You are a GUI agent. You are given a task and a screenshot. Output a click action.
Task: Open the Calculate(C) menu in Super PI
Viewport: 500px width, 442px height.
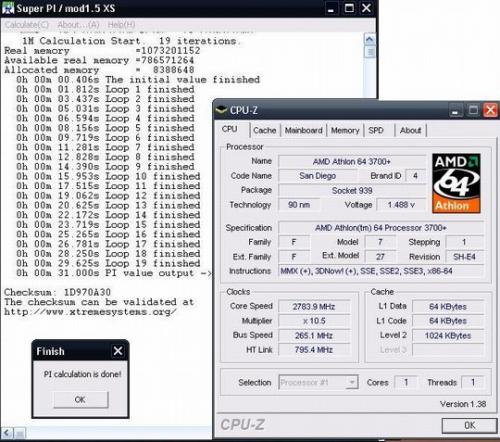(x=27, y=25)
